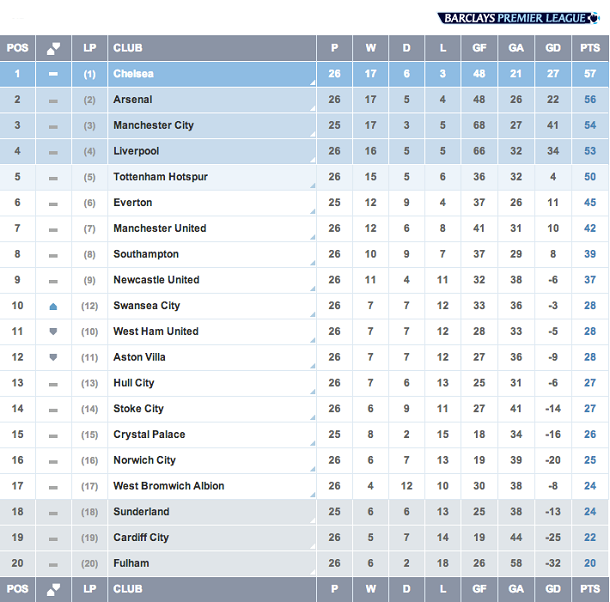Click Aston Villa's down-arrow movement icon
The image size is (610, 602).
[x=53, y=357]
